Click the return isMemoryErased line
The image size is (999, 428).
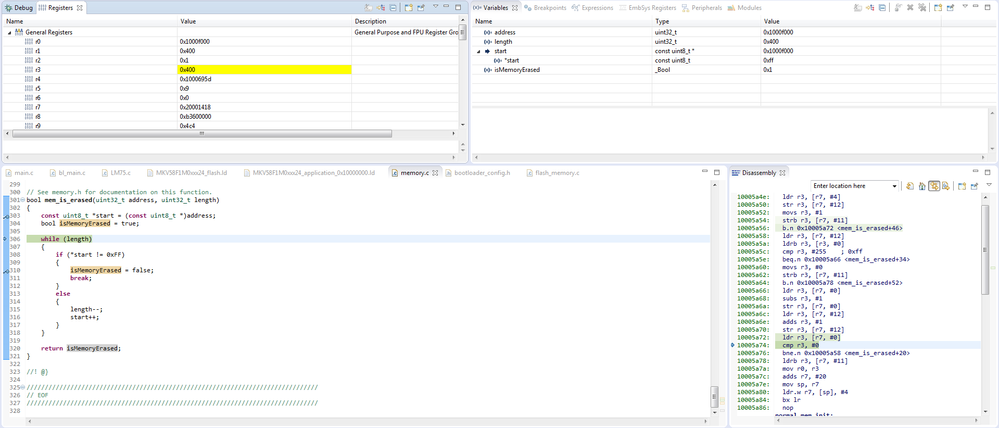[x=80, y=348]
